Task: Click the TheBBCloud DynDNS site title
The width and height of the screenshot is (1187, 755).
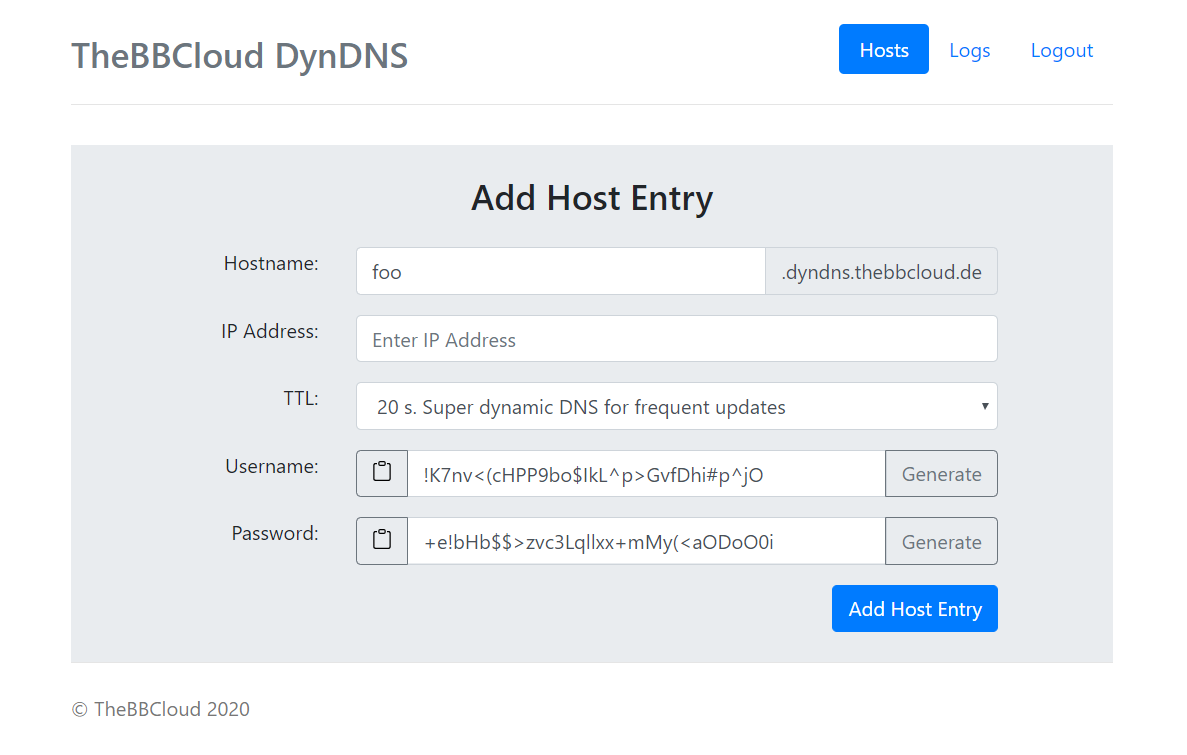Action: click(x=239, y=55)
